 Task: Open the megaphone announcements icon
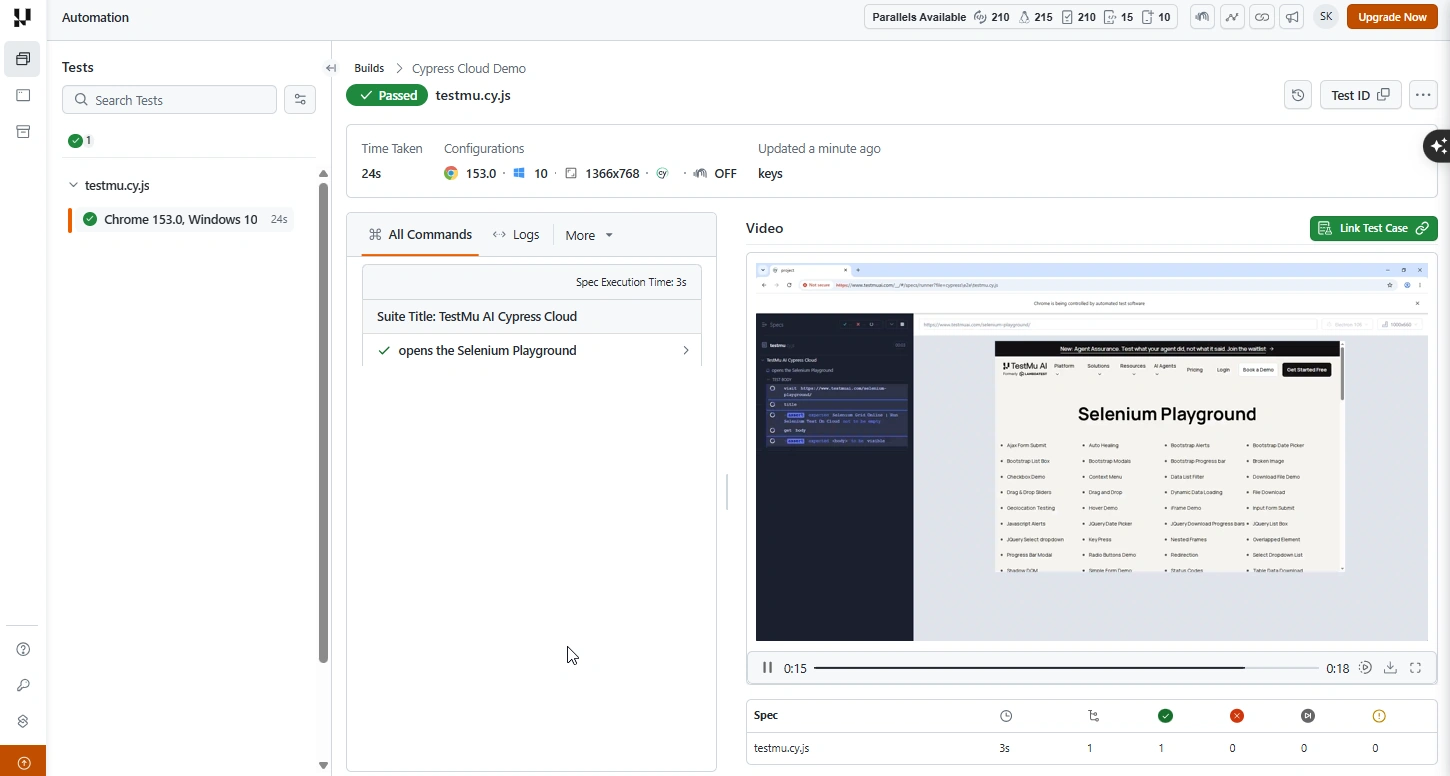1292,17
